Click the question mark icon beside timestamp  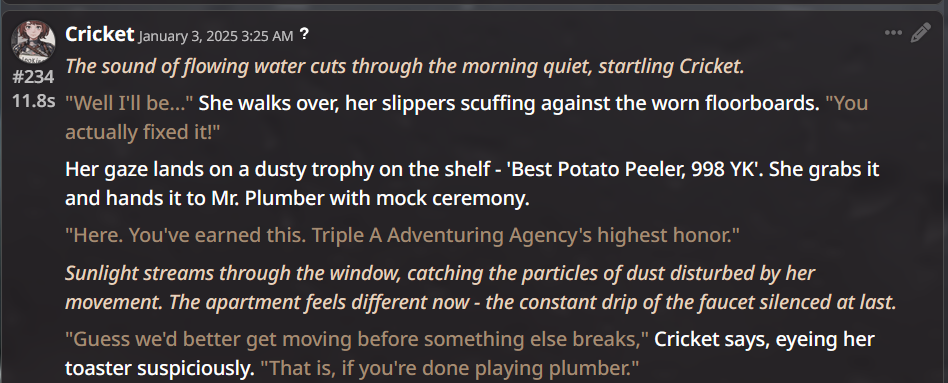point(305,34)
